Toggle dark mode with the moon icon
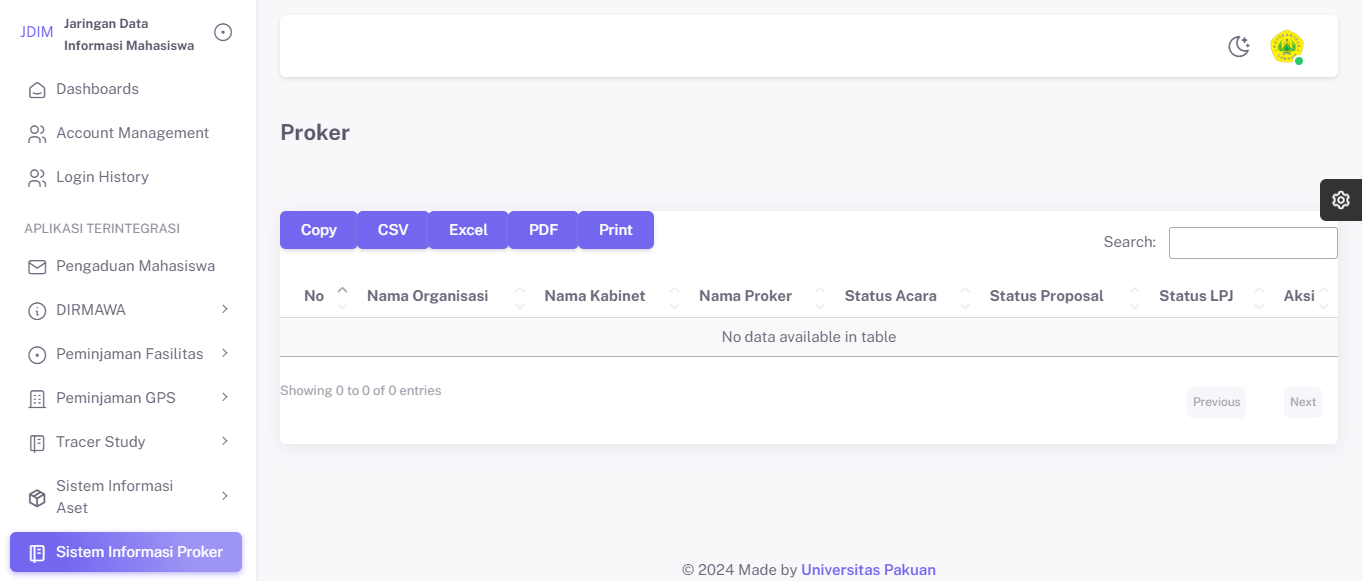The image size is (1362, 581). [x=1239, y=46]
